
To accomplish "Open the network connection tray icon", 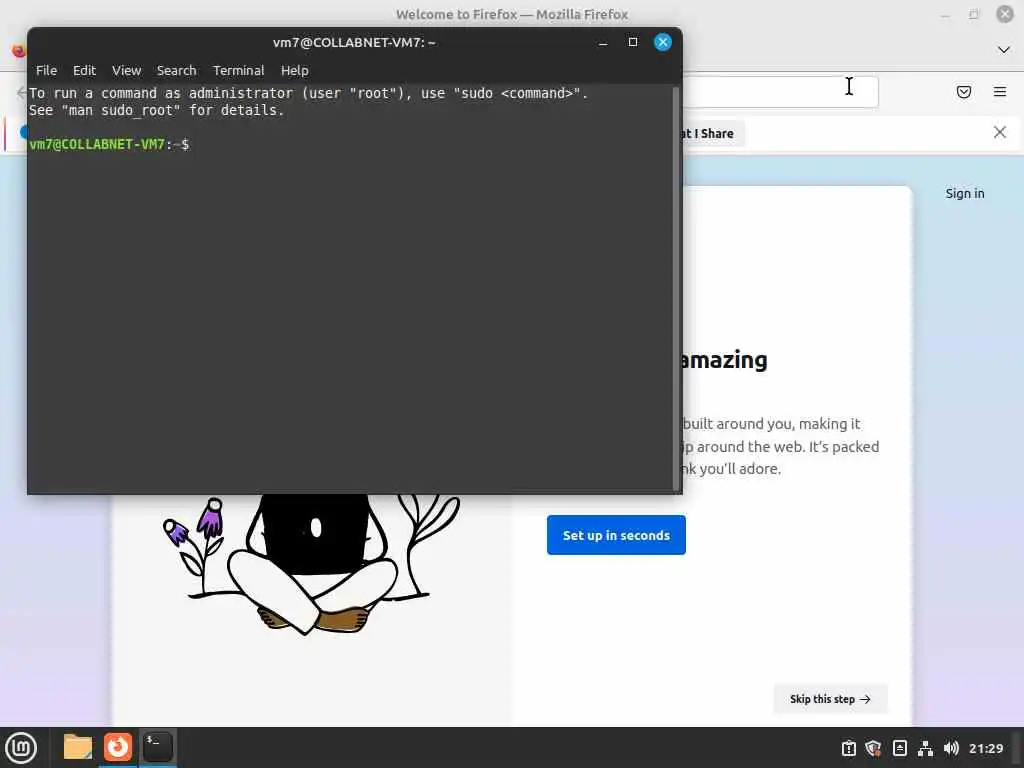I will pyautogui.click(x=925, y=748).
